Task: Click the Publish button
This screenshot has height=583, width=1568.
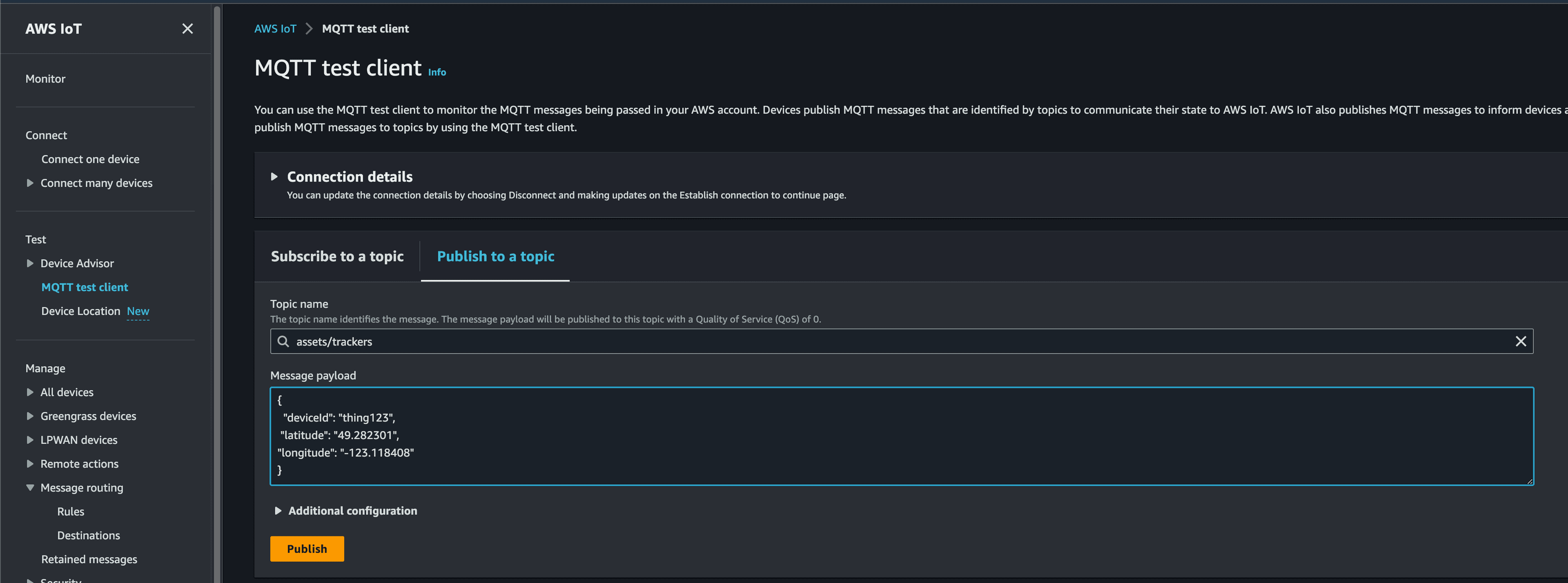Action: (x=307, y=549)
